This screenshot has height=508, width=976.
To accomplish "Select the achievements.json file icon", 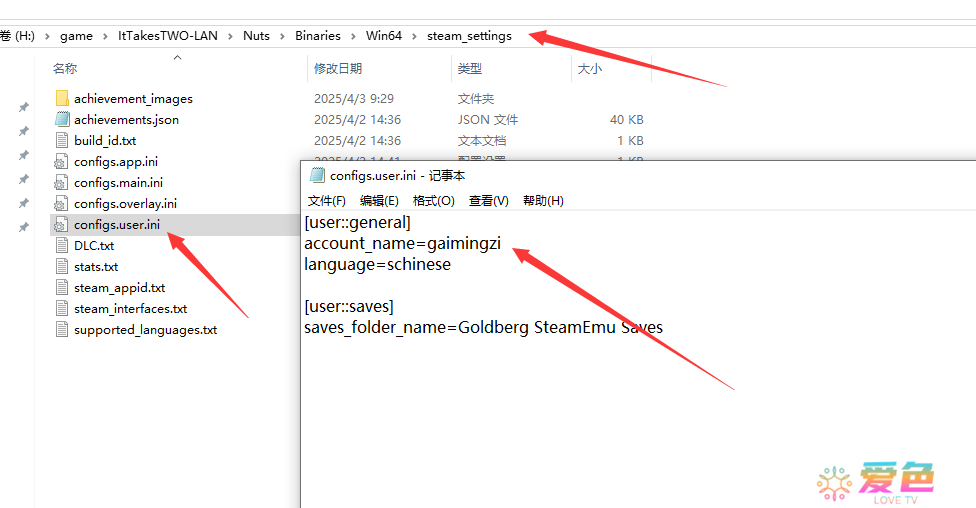I will tap(62, 120).
